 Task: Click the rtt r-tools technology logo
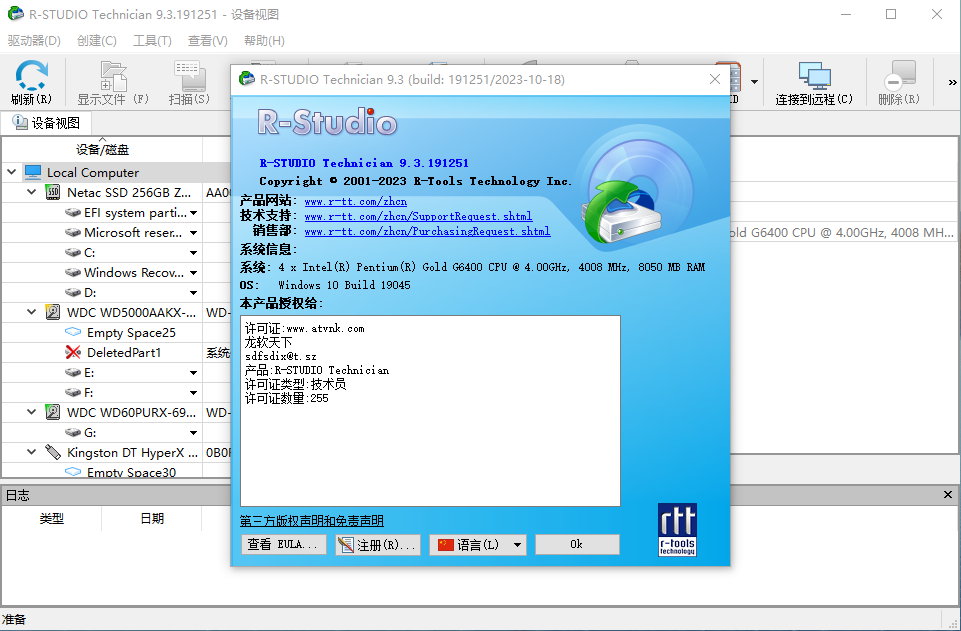(677, 530)
